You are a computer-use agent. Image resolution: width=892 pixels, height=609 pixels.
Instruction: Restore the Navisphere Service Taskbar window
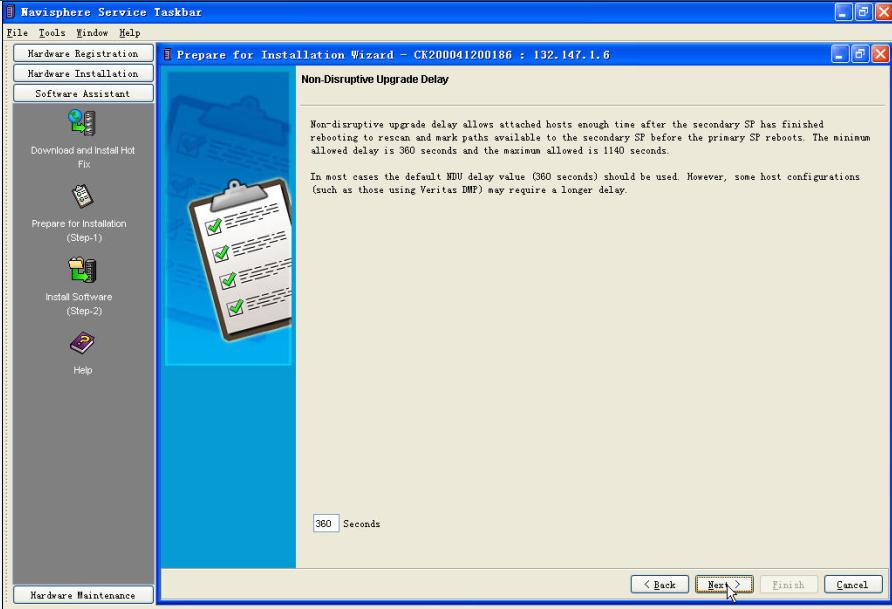click(x=864, y=12)
